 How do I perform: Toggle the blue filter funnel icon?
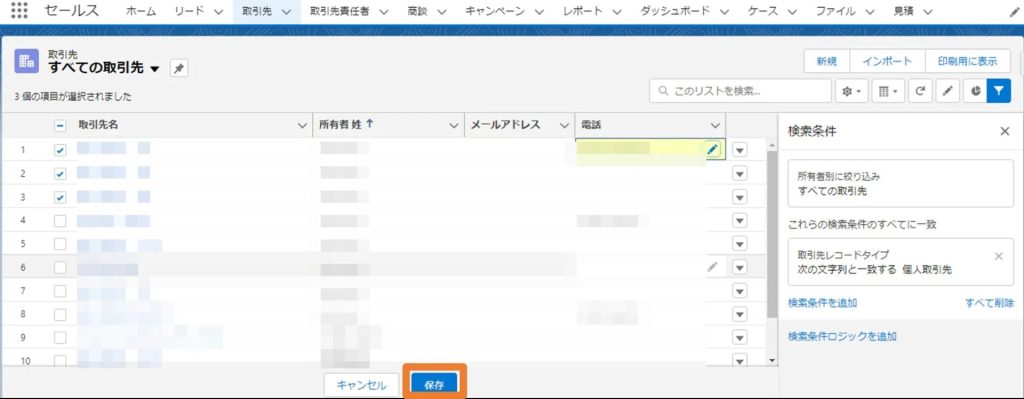tap(999, 91)
